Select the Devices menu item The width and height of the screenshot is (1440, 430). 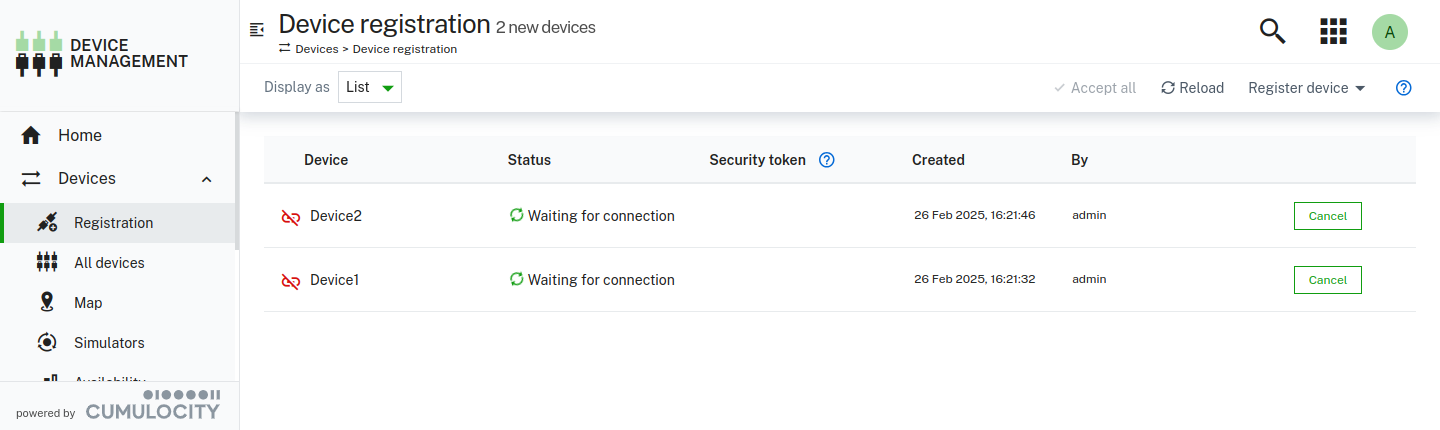pos(118,178)
